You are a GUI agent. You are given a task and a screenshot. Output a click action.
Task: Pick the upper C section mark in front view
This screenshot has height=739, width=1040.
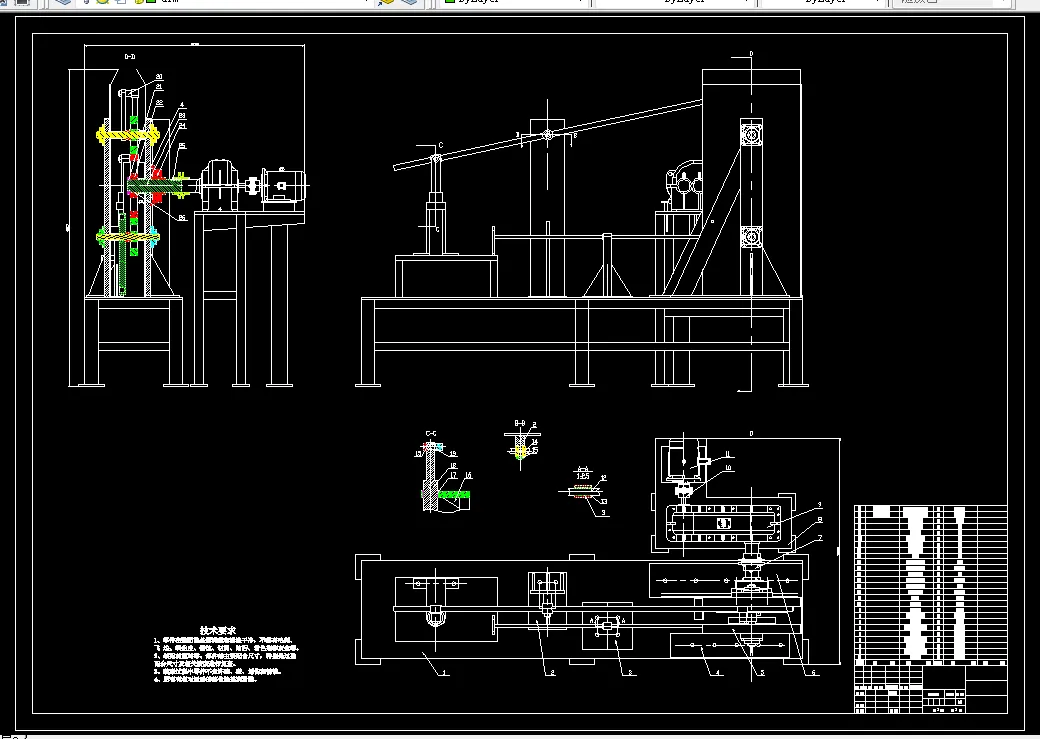(441, 146)
